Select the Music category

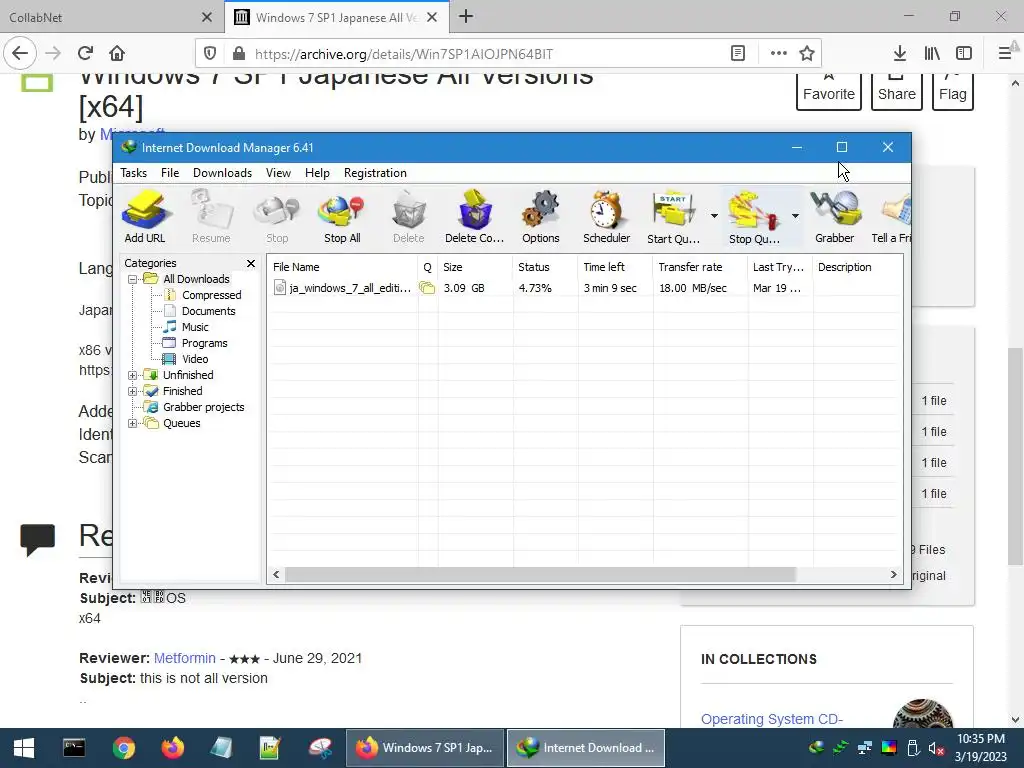coord(195,327)
